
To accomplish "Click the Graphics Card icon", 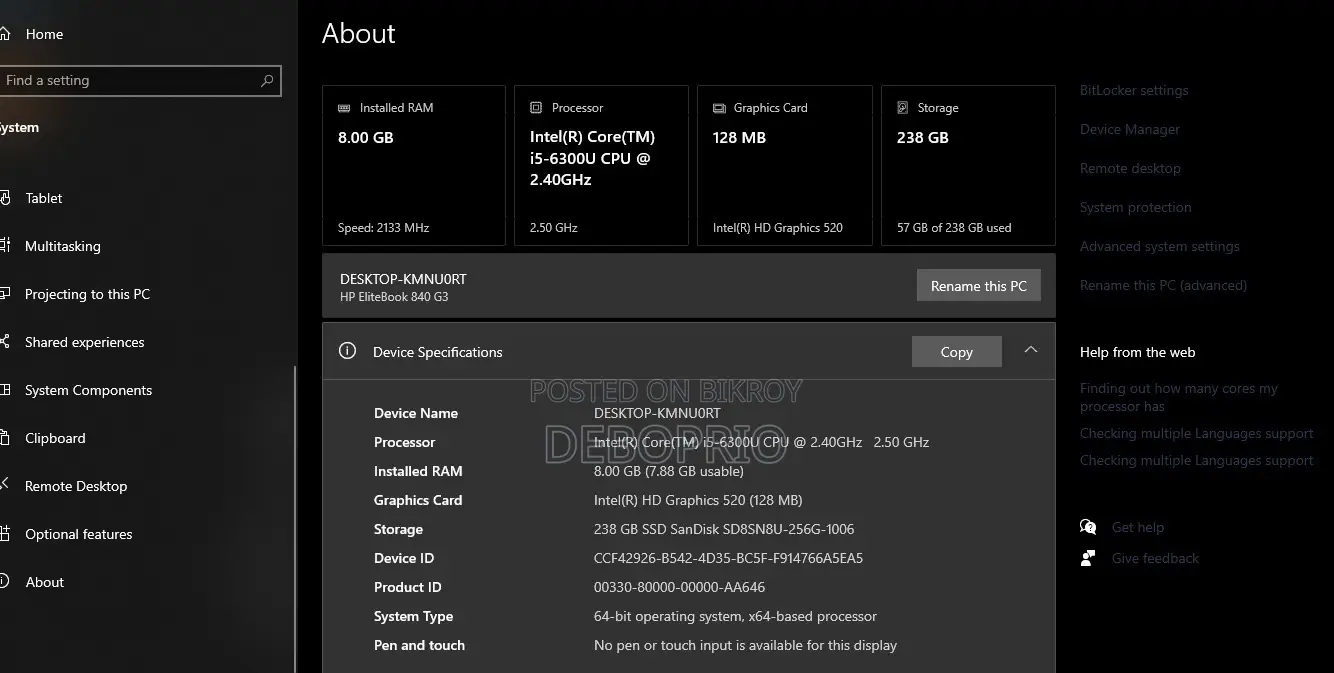I will pos(719,108).
